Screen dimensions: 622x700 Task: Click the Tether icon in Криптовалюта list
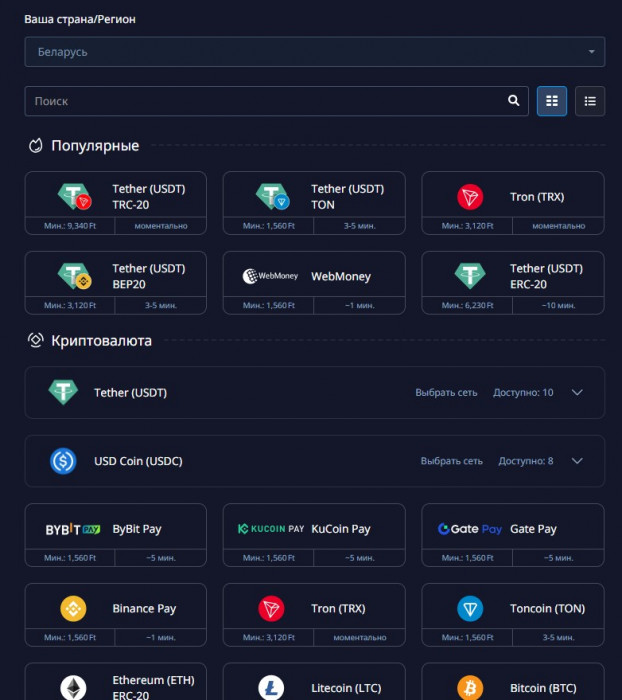(63, 392)
